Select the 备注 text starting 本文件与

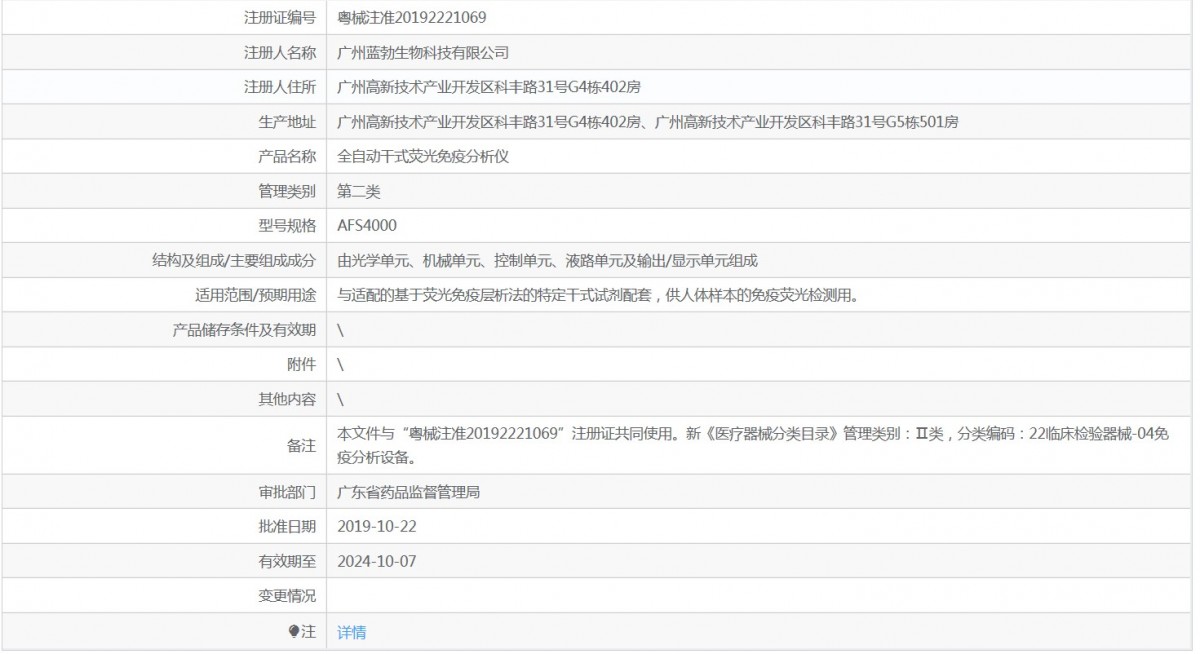tap(752, 447)
